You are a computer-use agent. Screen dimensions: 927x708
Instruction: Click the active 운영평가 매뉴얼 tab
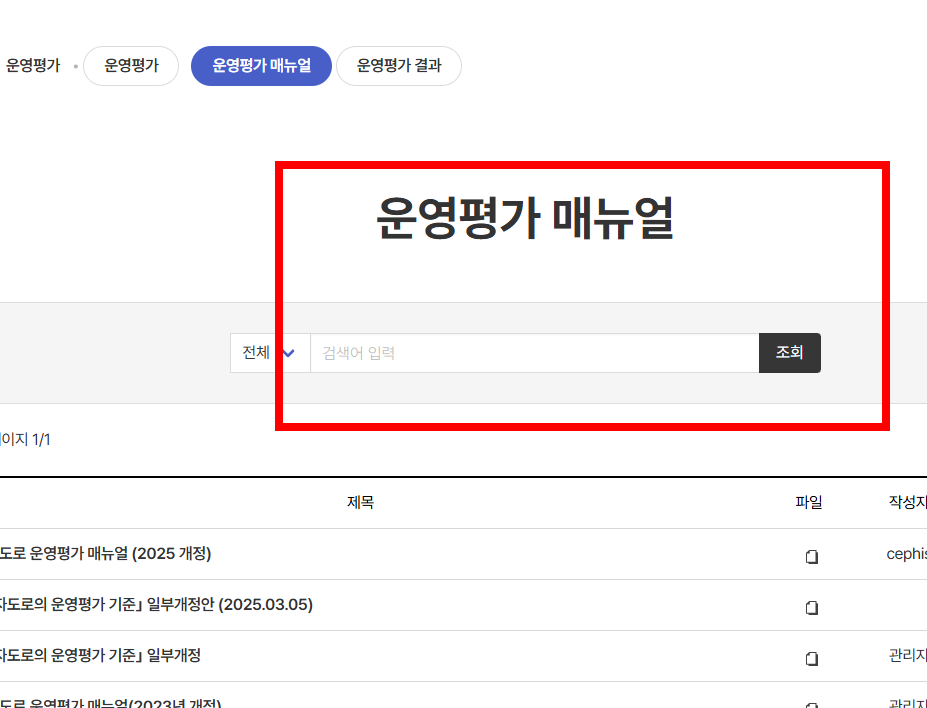pos(260,65)
